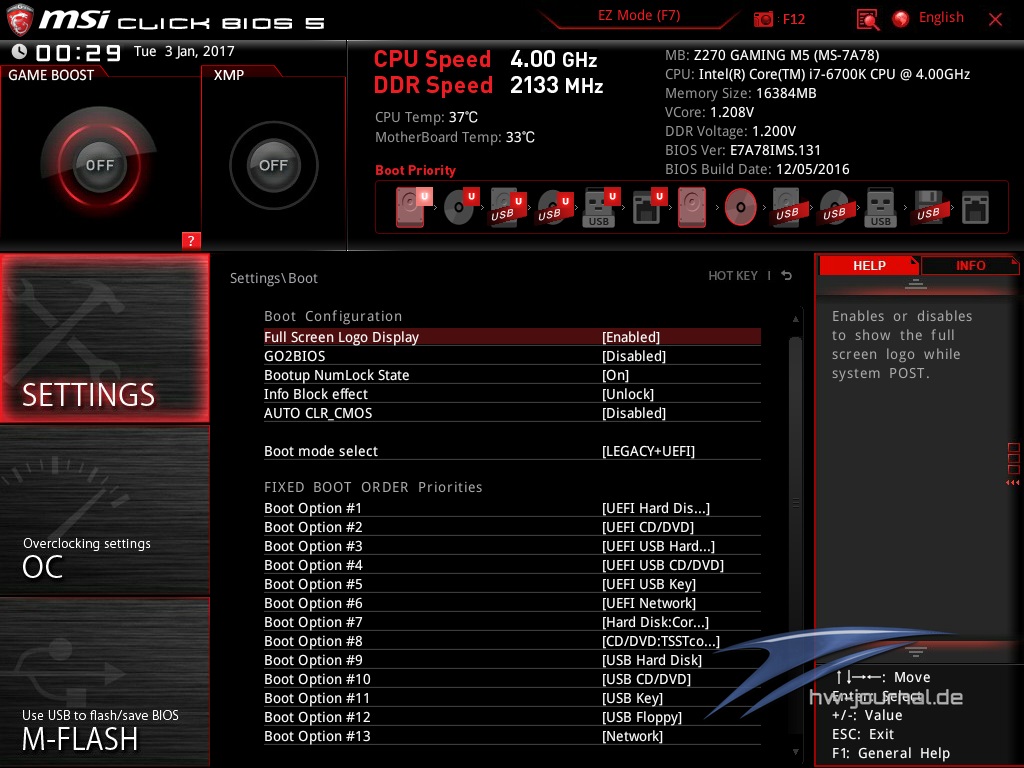This screenshot has width=1024, height=768.
Task: Open Boot mode select LEGACY+UEFI option
Action: pos(648,451)
